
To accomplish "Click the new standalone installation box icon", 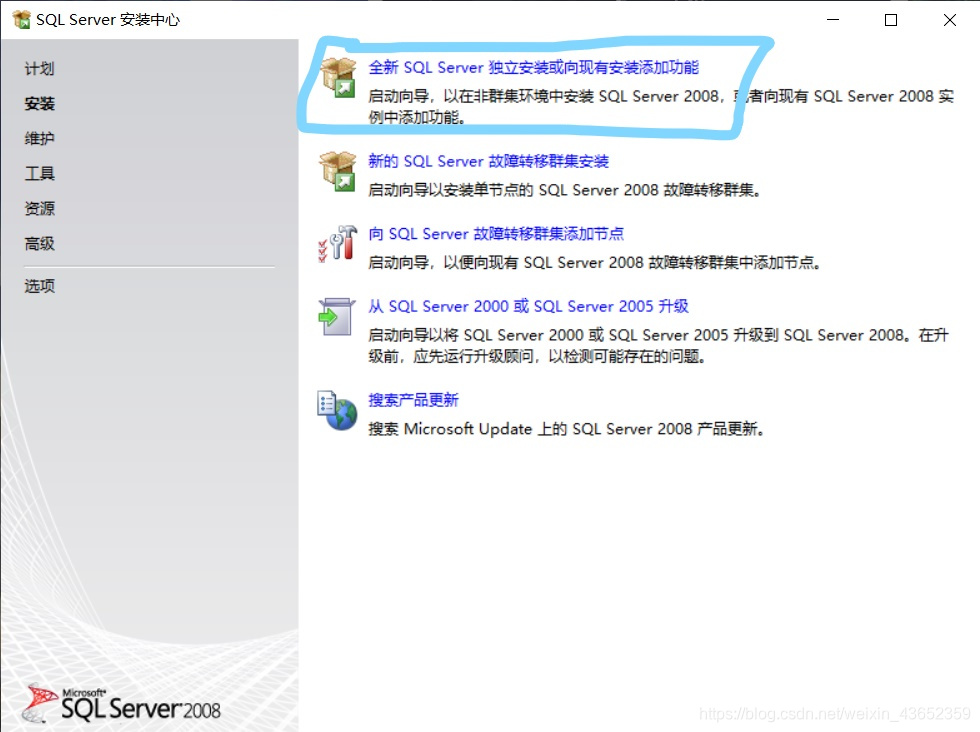I will click(x=338, y=78).
